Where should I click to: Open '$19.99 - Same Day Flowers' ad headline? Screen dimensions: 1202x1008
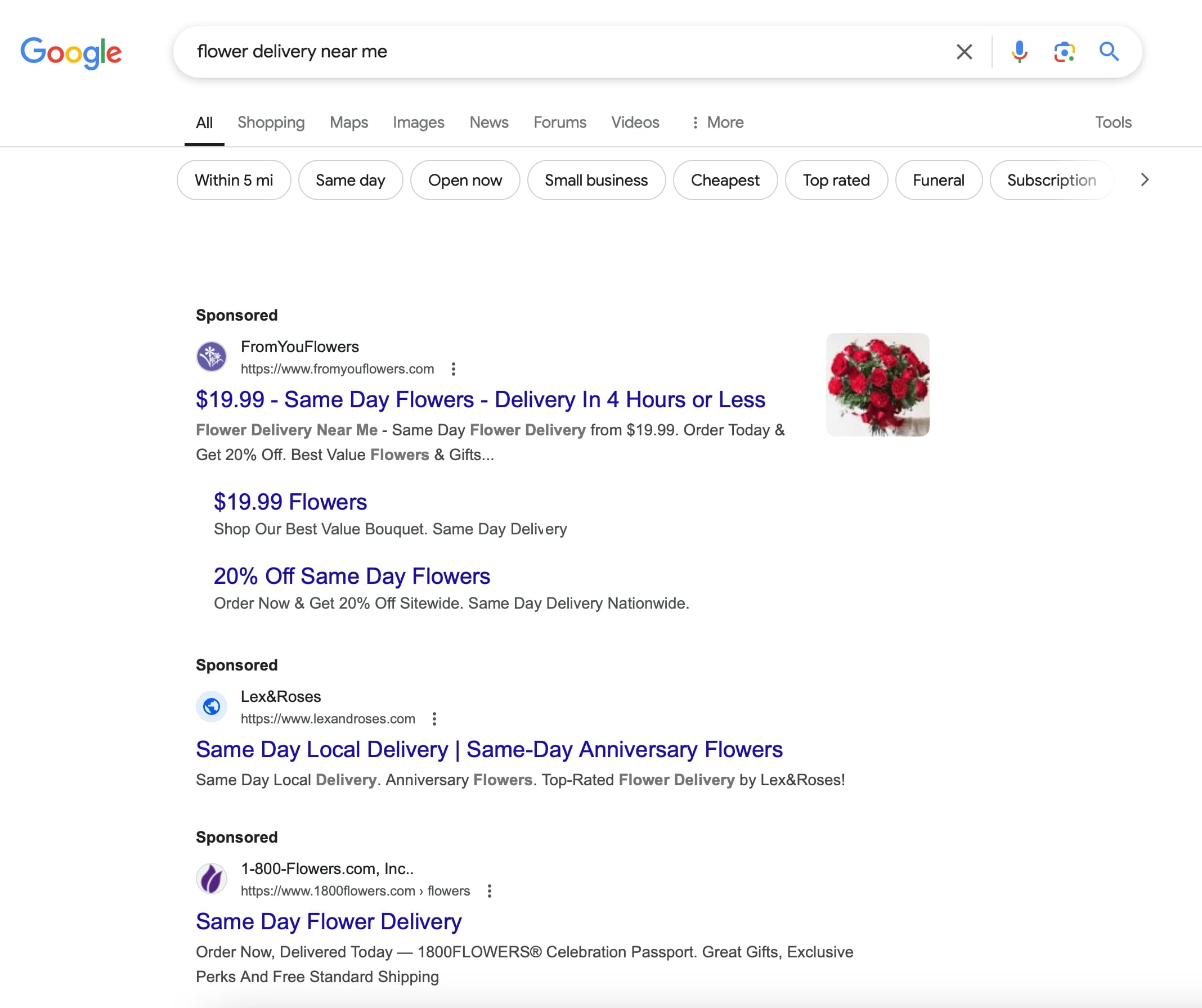[480, 400]
